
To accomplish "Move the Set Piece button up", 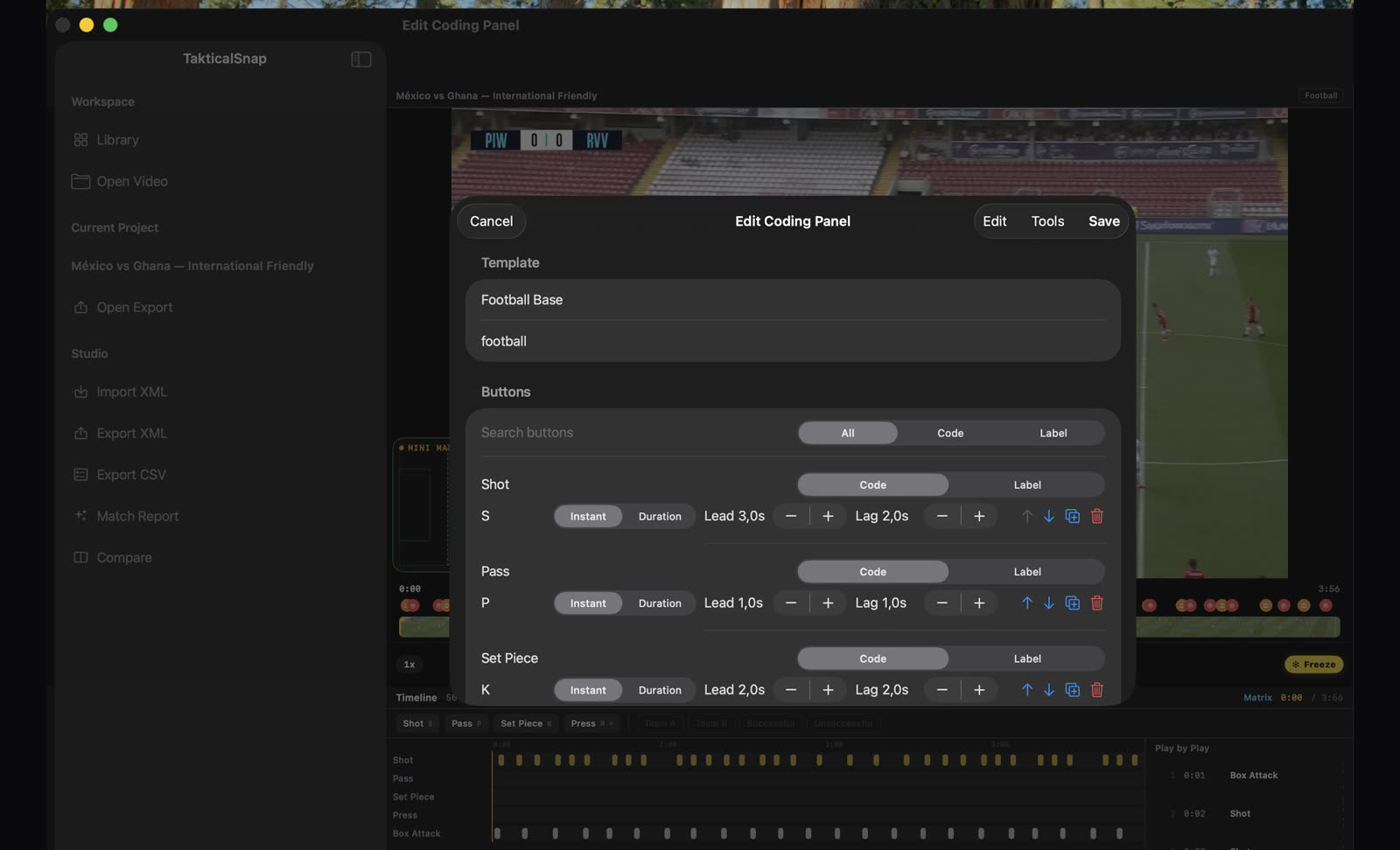I will (x=1027, y=690).
